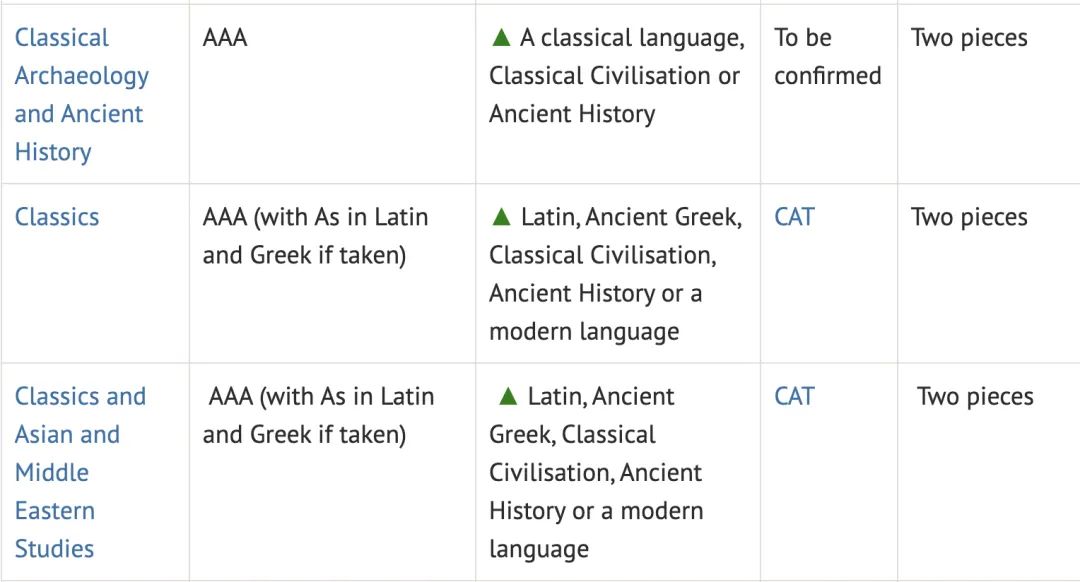Click 'Two pieces' in the Classics row
The width and height of the screenshot is (1080, 582).
pos(969,217)
